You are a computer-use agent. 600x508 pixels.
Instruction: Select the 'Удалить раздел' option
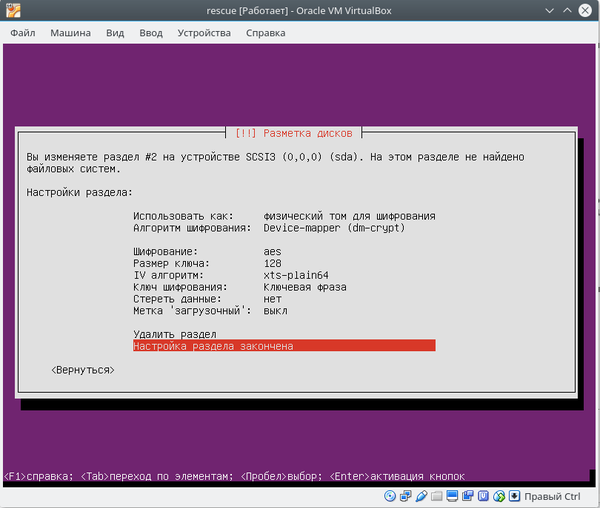coord(175,334)
